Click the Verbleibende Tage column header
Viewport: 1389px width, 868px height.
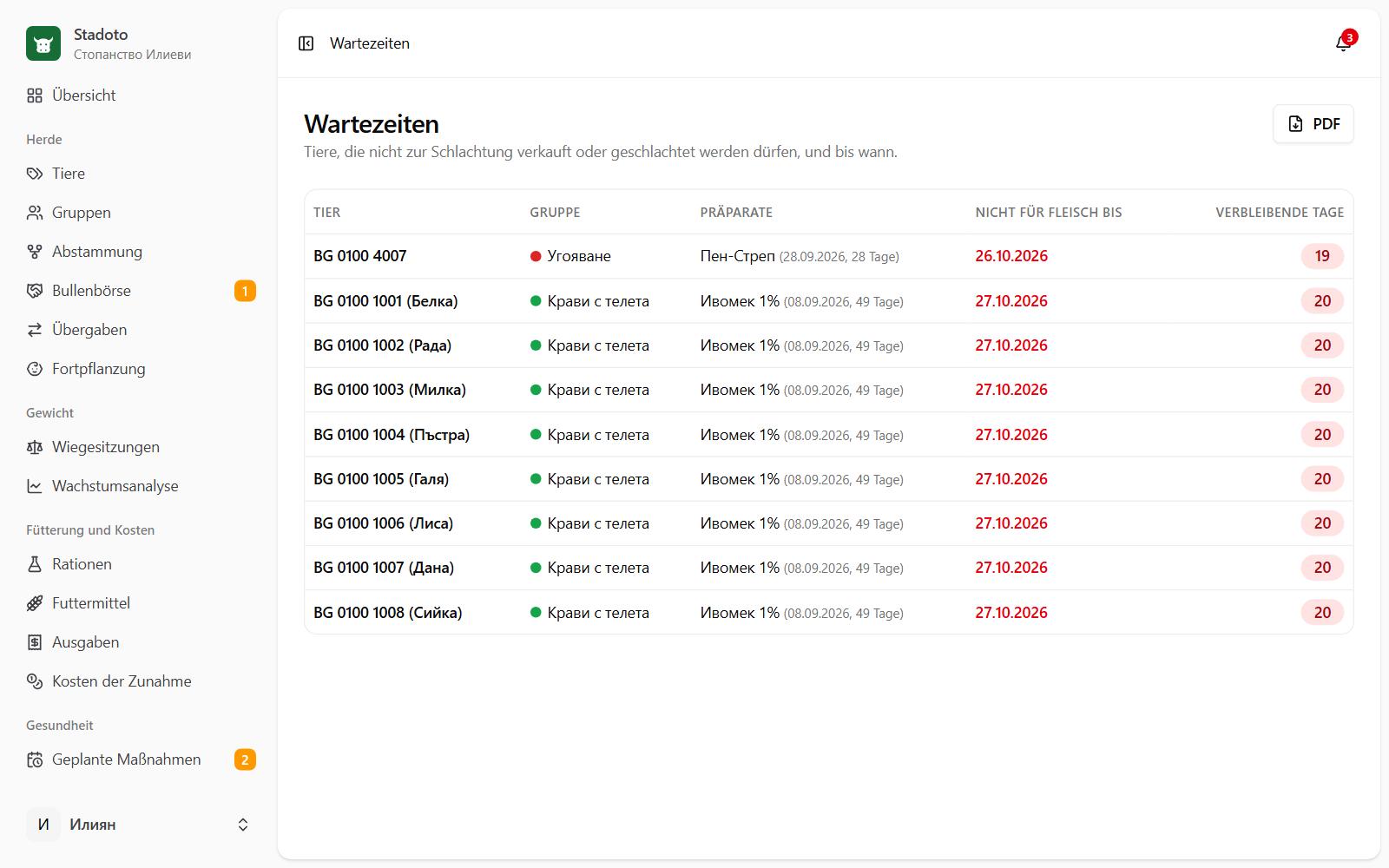[x=1280, y=213]
